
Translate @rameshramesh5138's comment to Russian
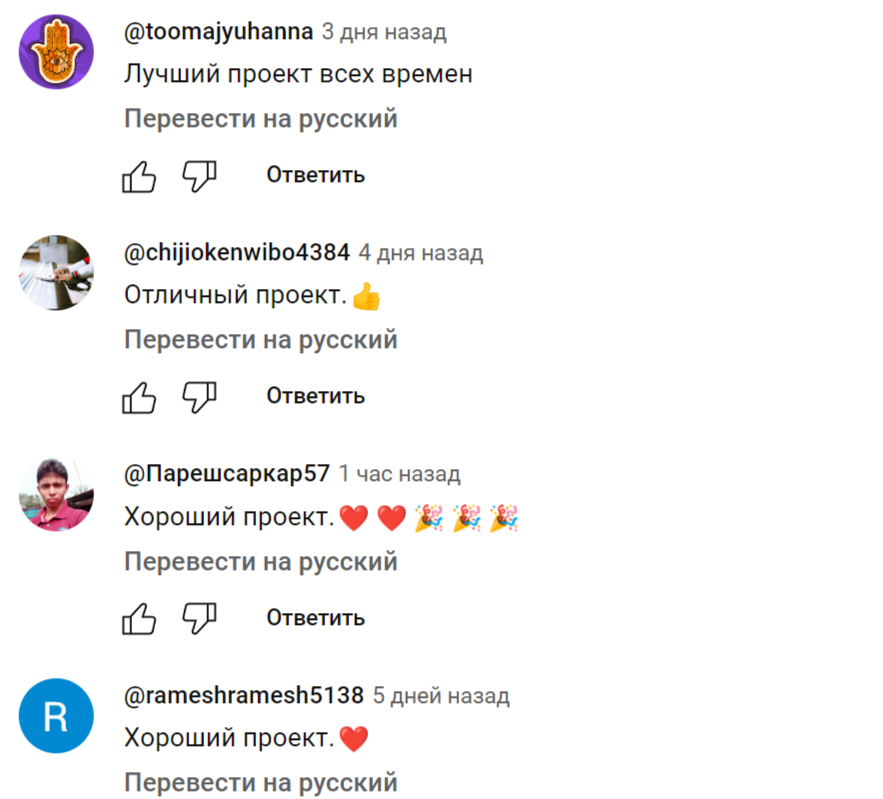(x=261, y=783)
